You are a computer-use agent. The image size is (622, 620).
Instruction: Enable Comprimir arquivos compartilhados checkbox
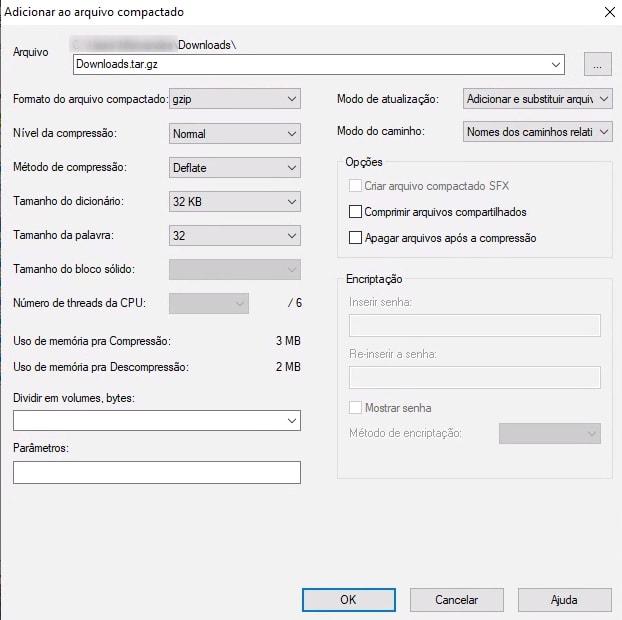click(355, 212)
